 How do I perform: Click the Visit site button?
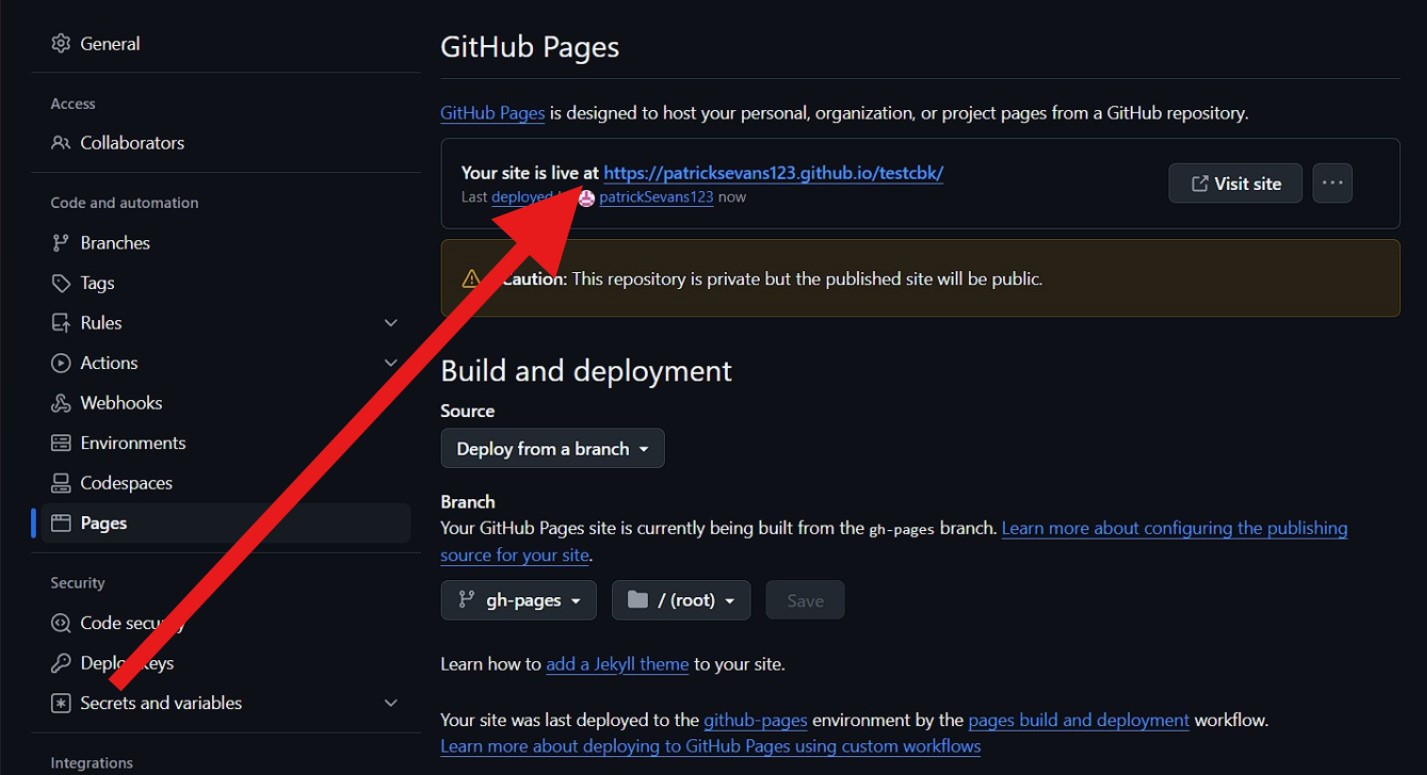click(1235, 183)
